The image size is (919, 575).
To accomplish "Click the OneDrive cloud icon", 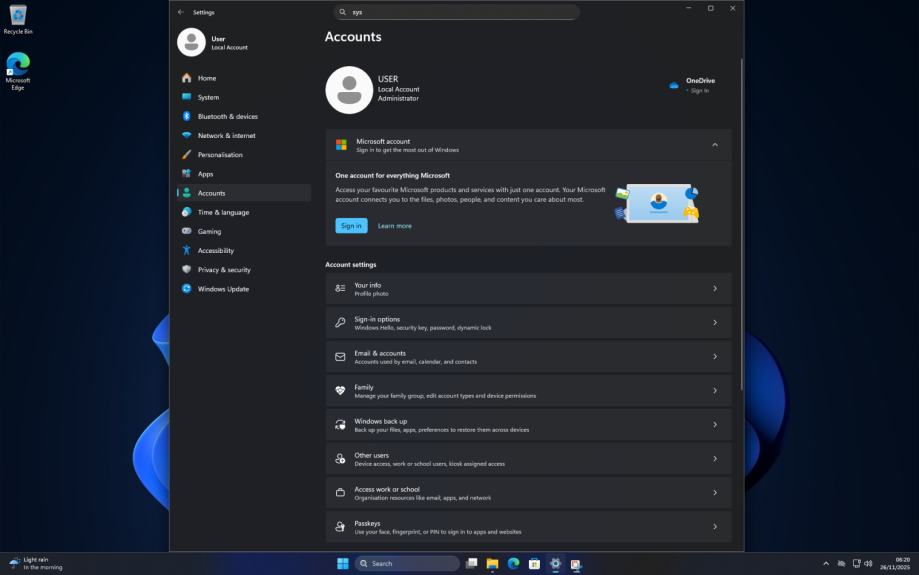I will coord(674,86).
